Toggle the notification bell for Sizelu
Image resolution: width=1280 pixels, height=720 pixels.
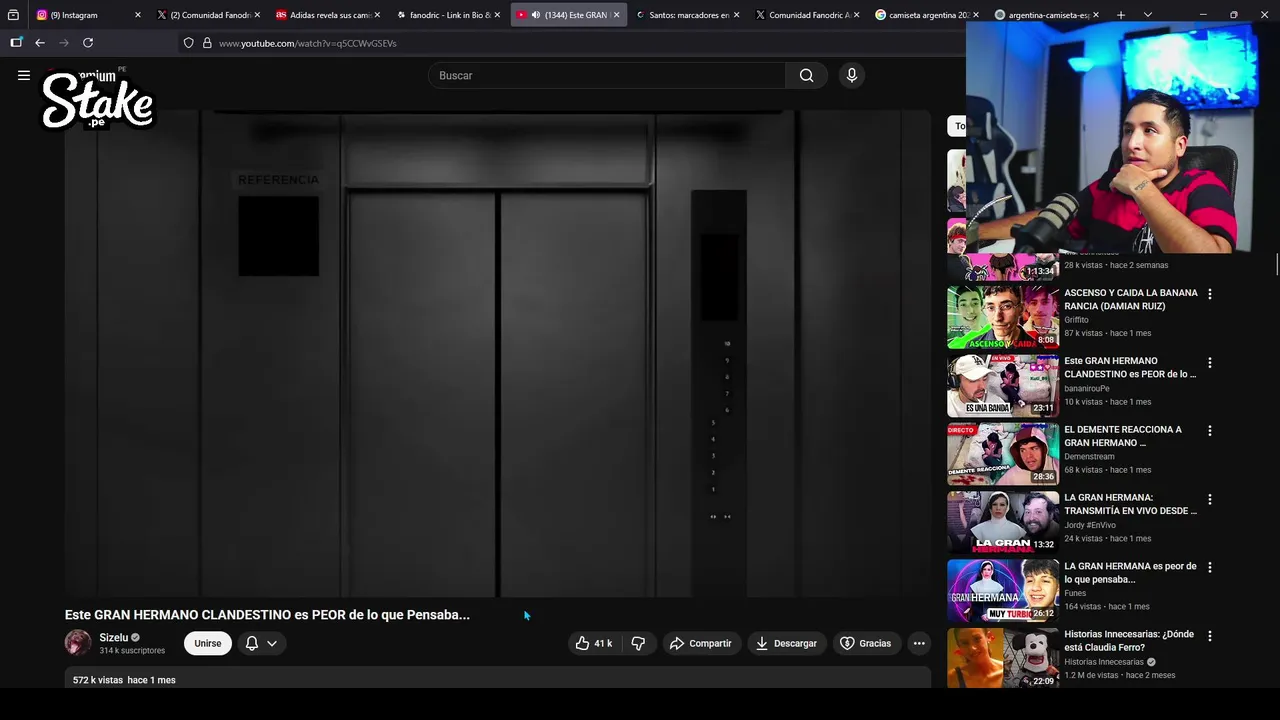pyautogui.click(x=252, y=643)
